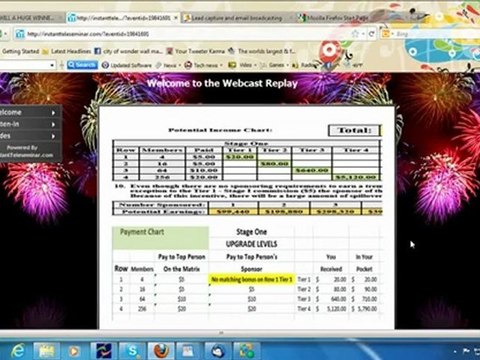
Task: Open the Latest Headlines bookmark
Action: click(x=67, y=51)
